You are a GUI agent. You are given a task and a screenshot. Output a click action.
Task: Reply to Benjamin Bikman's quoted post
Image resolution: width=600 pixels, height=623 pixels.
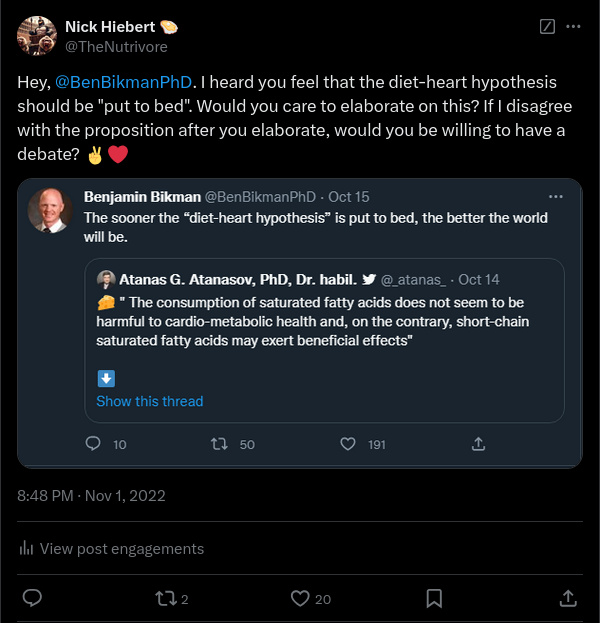(94, 444)
